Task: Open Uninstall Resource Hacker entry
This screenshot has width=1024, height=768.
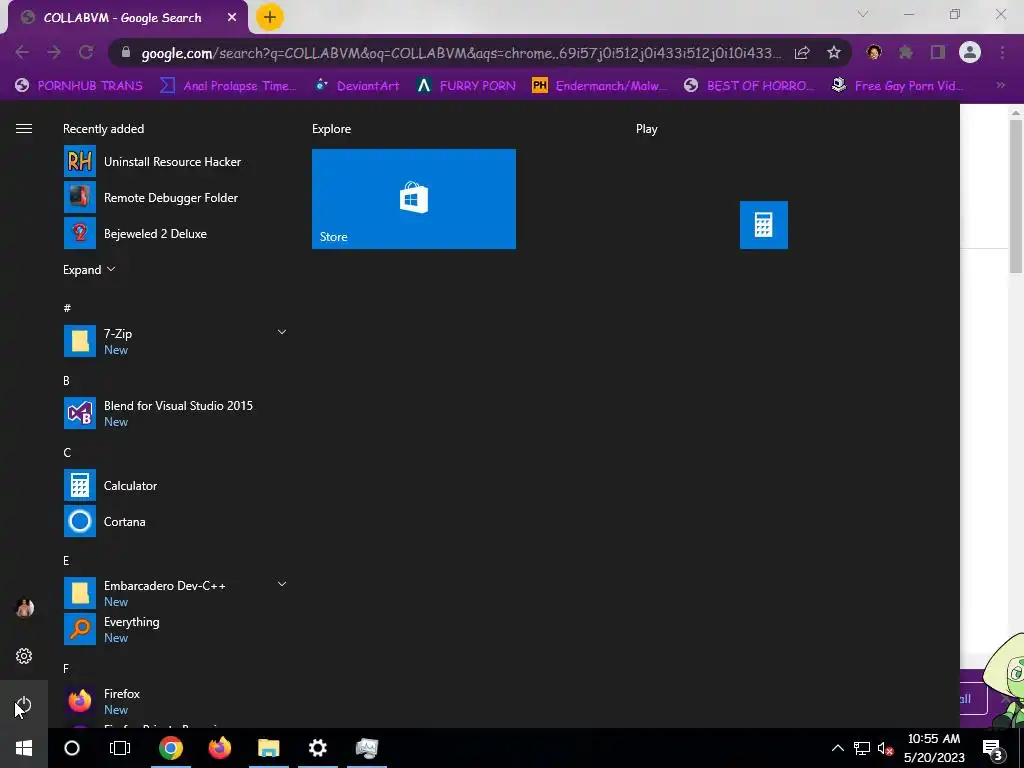Action: pyautogui.click(x=175, y=161)
